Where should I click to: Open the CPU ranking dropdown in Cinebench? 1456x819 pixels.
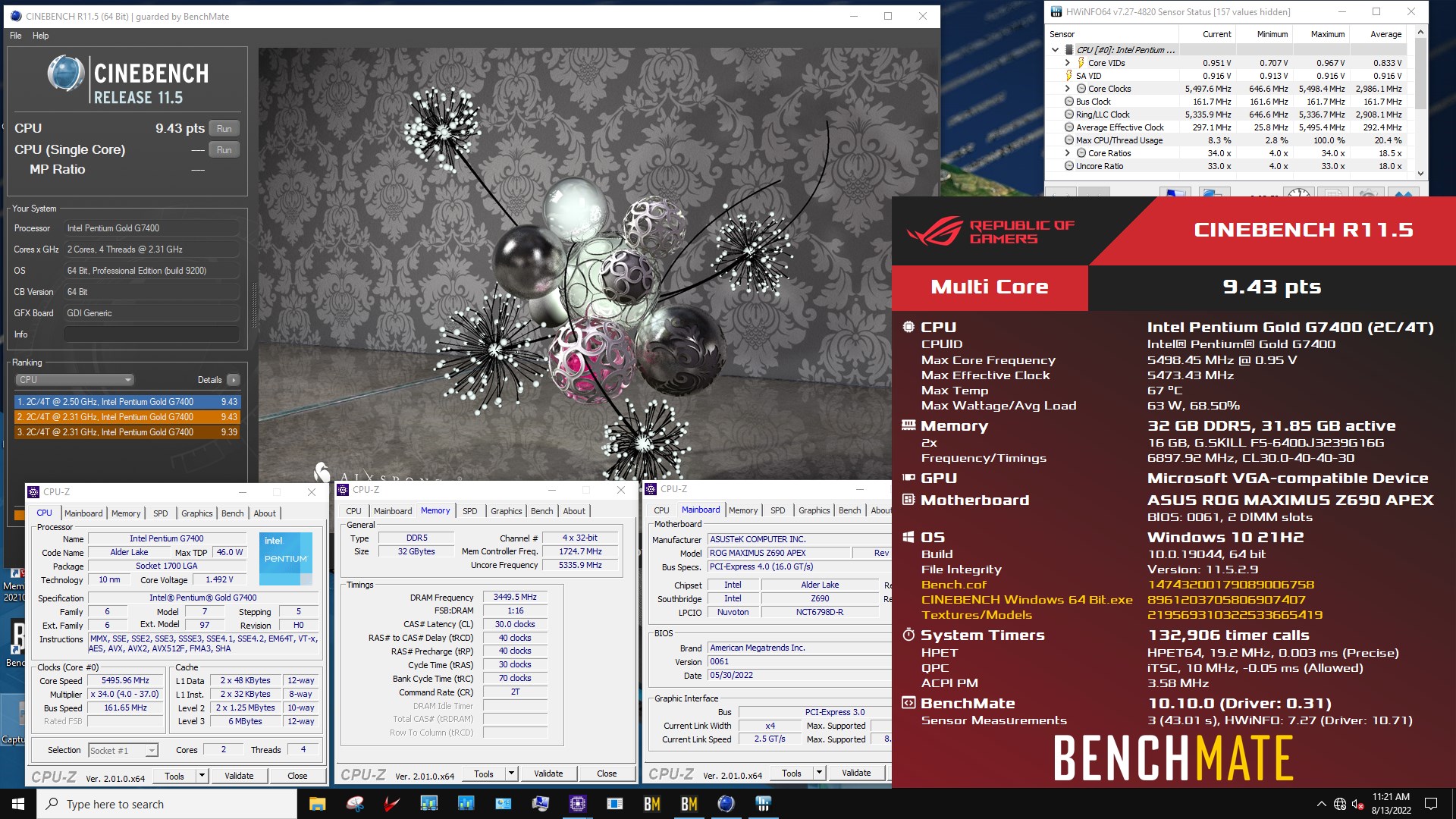click(x=74, y=380)
